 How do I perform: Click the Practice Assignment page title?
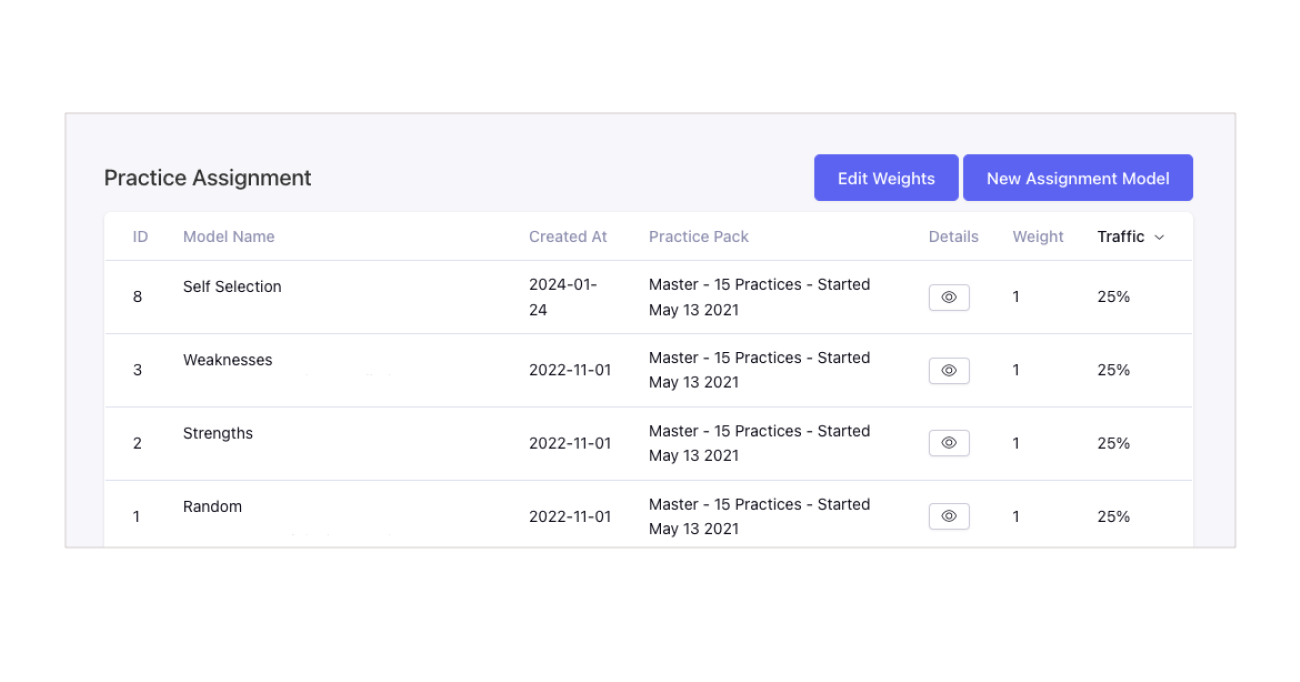(x=207, y=177)
